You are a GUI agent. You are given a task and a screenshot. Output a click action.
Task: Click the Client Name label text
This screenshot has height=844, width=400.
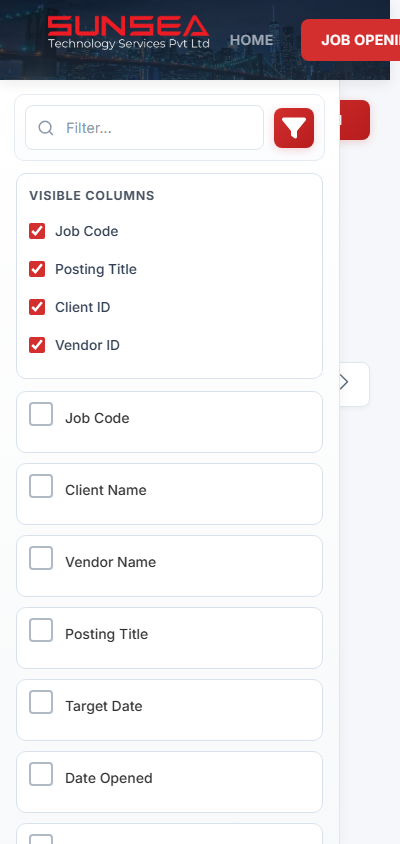[x=106, y=490]
